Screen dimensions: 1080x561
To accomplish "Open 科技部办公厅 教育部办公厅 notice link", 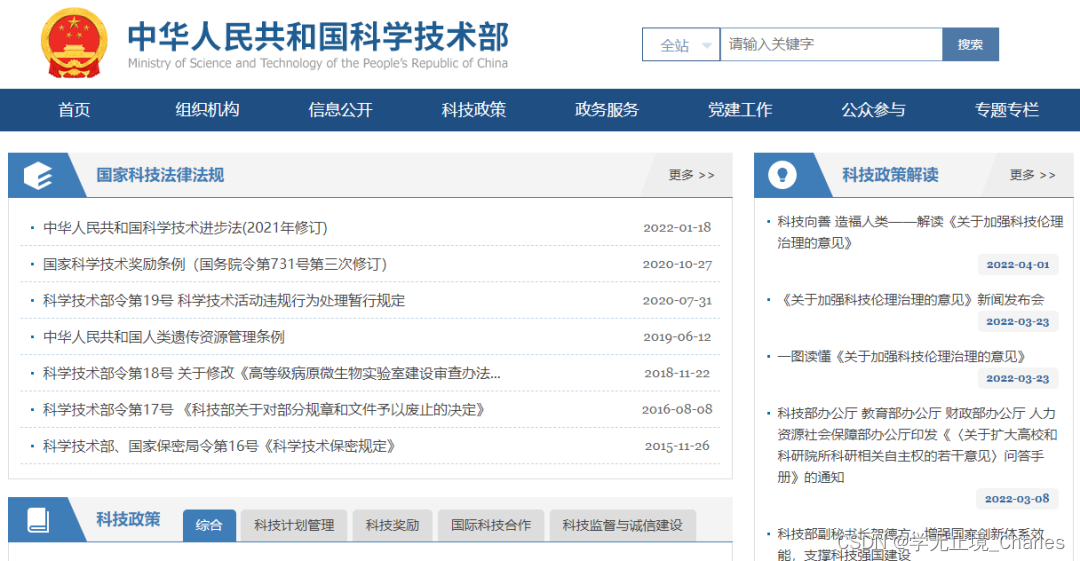I will pyautogui.click(x=917, y=445).
